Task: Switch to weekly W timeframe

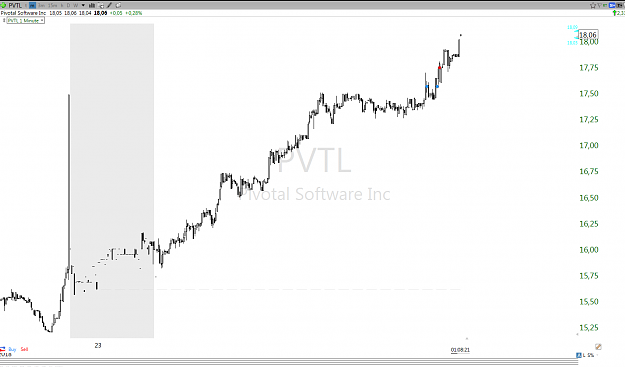Action: click(75, 6)
